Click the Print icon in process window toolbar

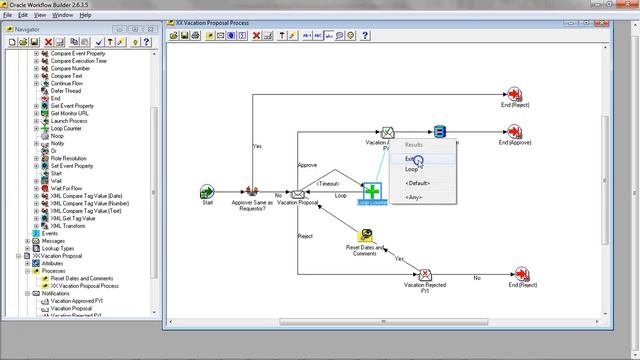pos(196,36)
